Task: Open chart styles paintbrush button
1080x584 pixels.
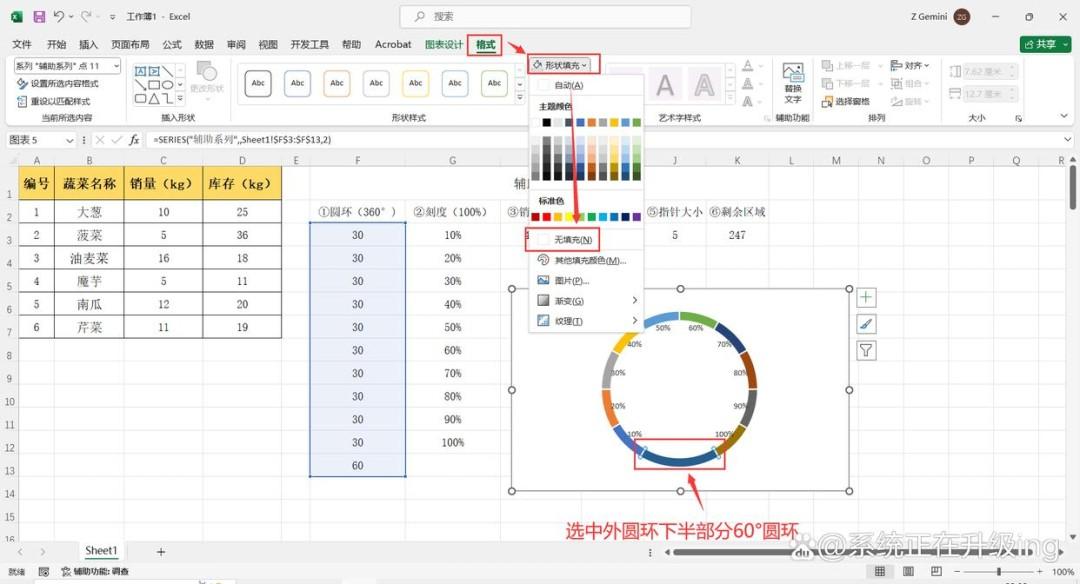Action: pyautogui.click(x=866, y=324)
